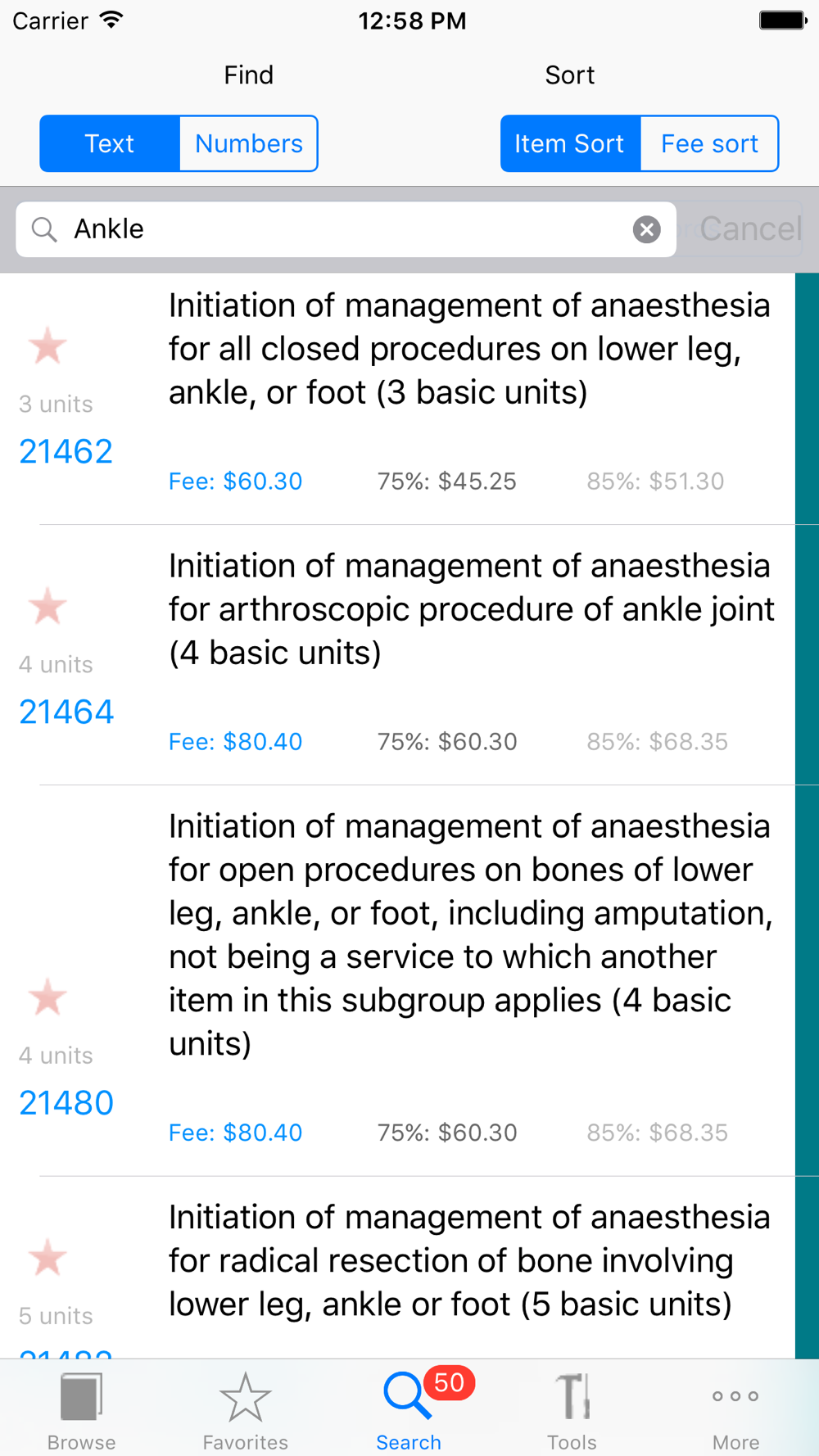Open the Browse tab
The height and width of the screenshot is (1456, 819).
click(x=81, y=1410)
